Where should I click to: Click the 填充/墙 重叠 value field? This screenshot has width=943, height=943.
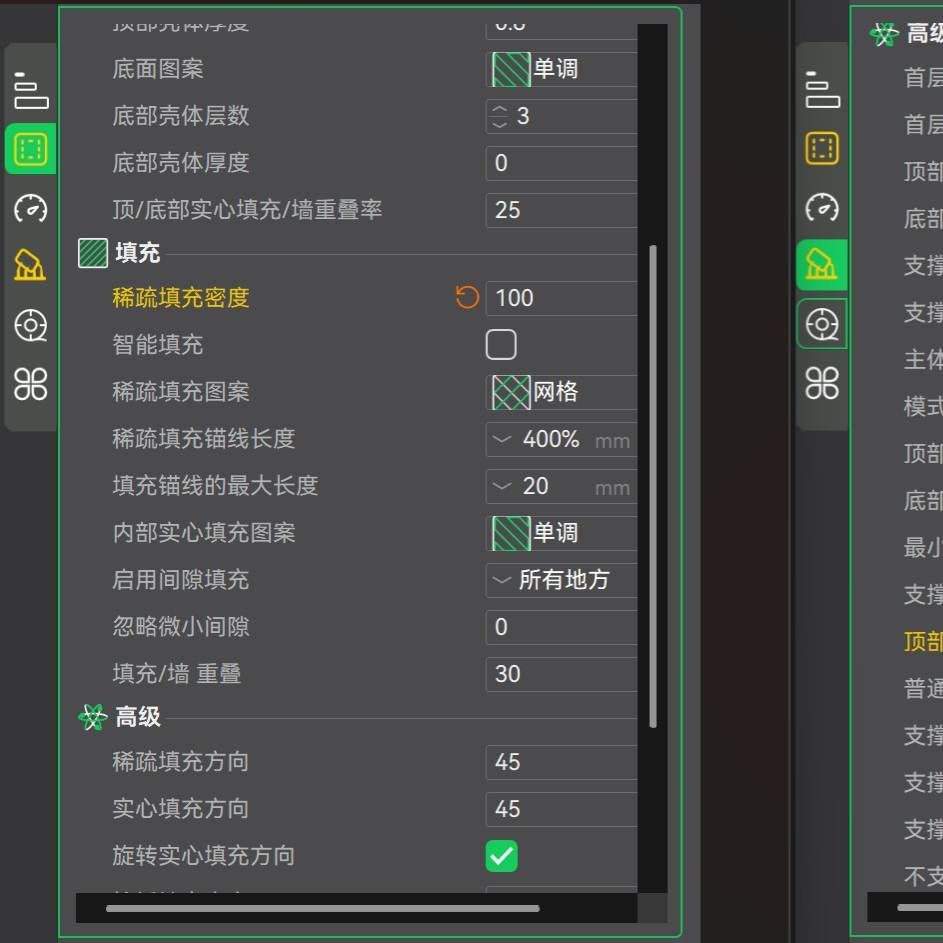(560, 674)
